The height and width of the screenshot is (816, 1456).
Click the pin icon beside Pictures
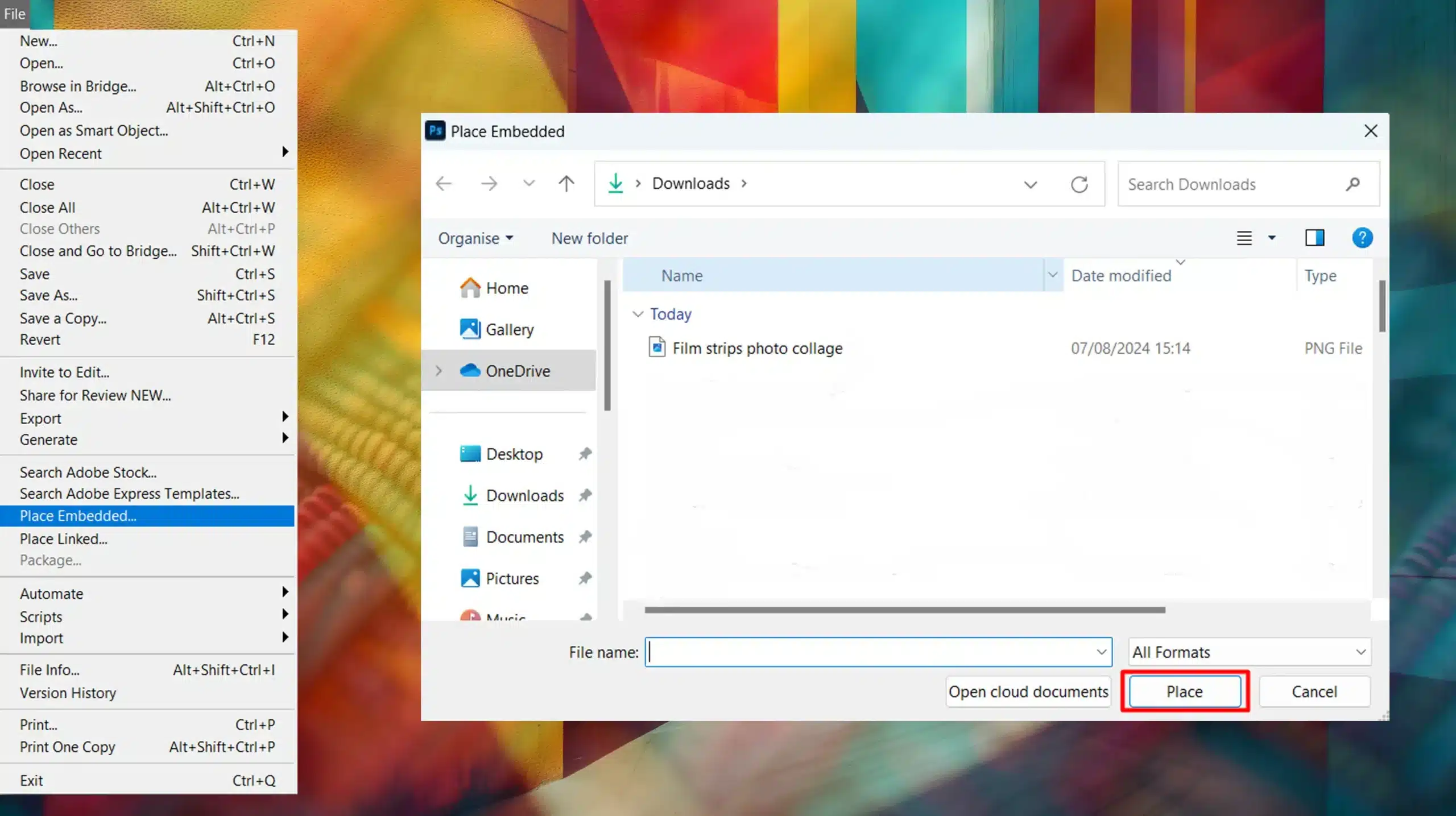click(585, 578)
